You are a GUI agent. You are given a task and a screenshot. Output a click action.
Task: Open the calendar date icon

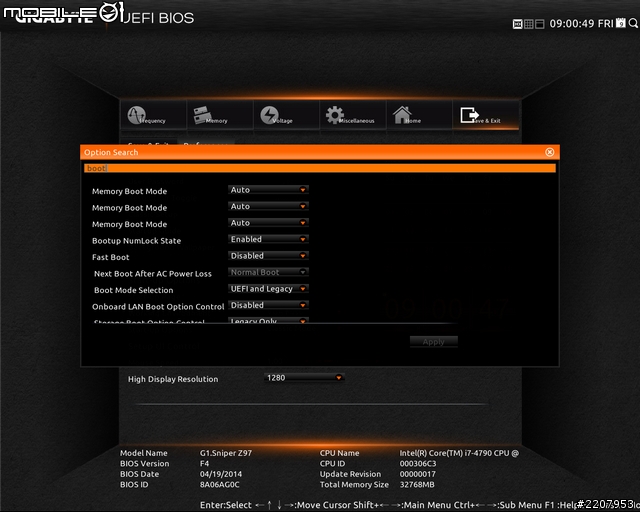(x=621, y=23)
